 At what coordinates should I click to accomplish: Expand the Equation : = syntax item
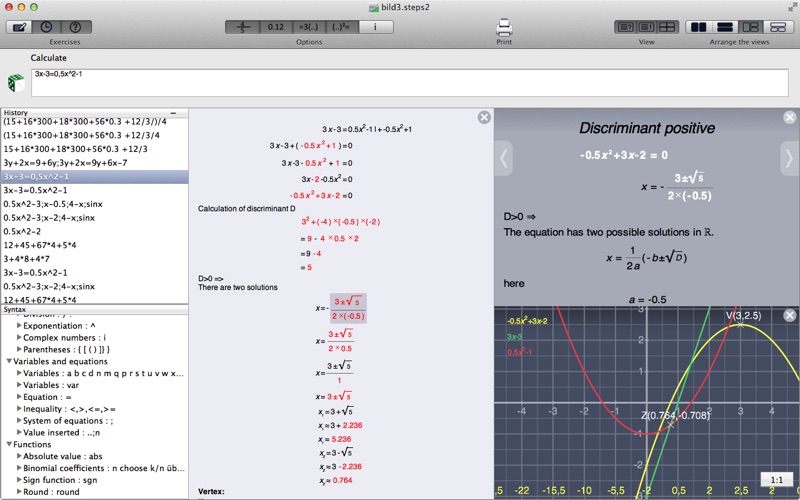(19, 397)
